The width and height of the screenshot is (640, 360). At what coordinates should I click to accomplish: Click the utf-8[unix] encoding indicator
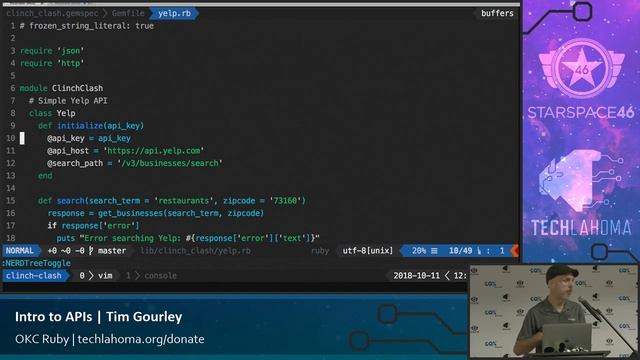(x=367, y=251)
